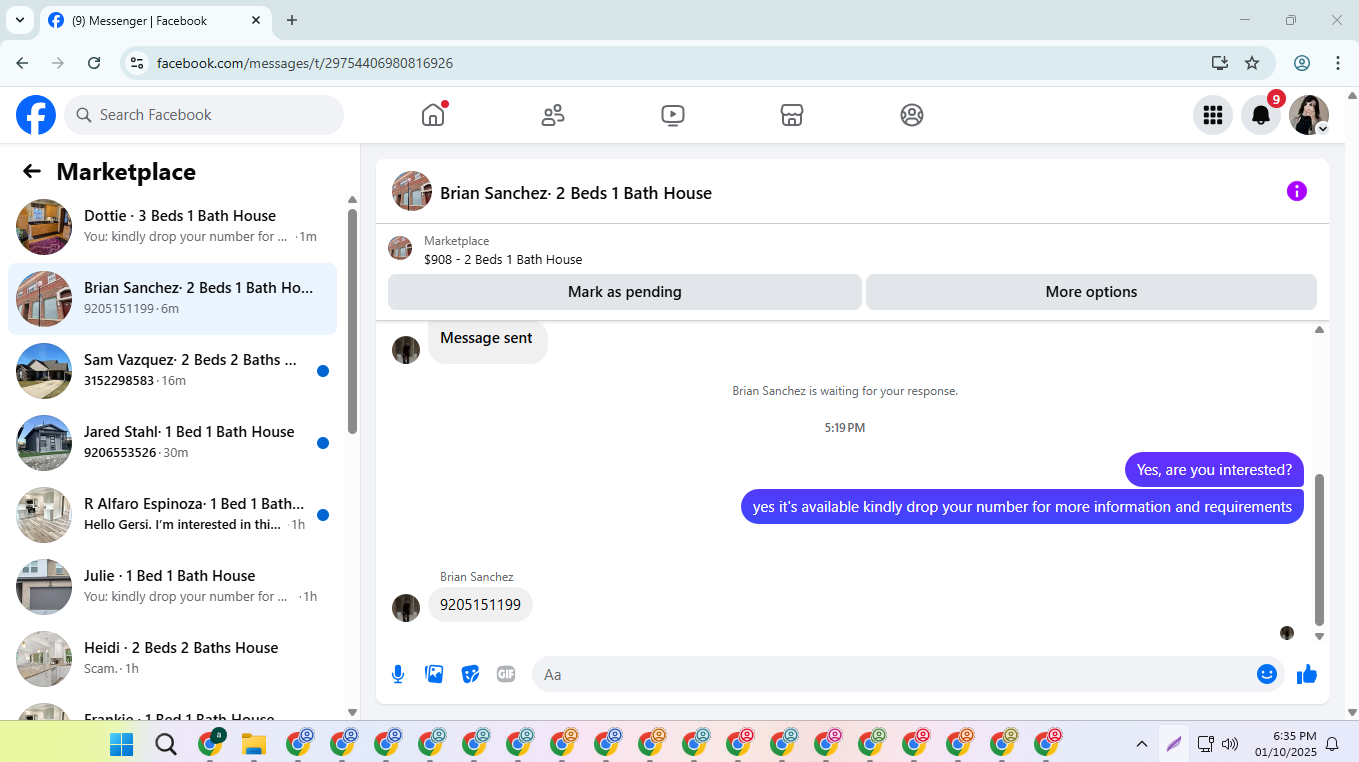Reload the page
The image size is (1359, 762).
pyautogui.click(x=94, y=63)
